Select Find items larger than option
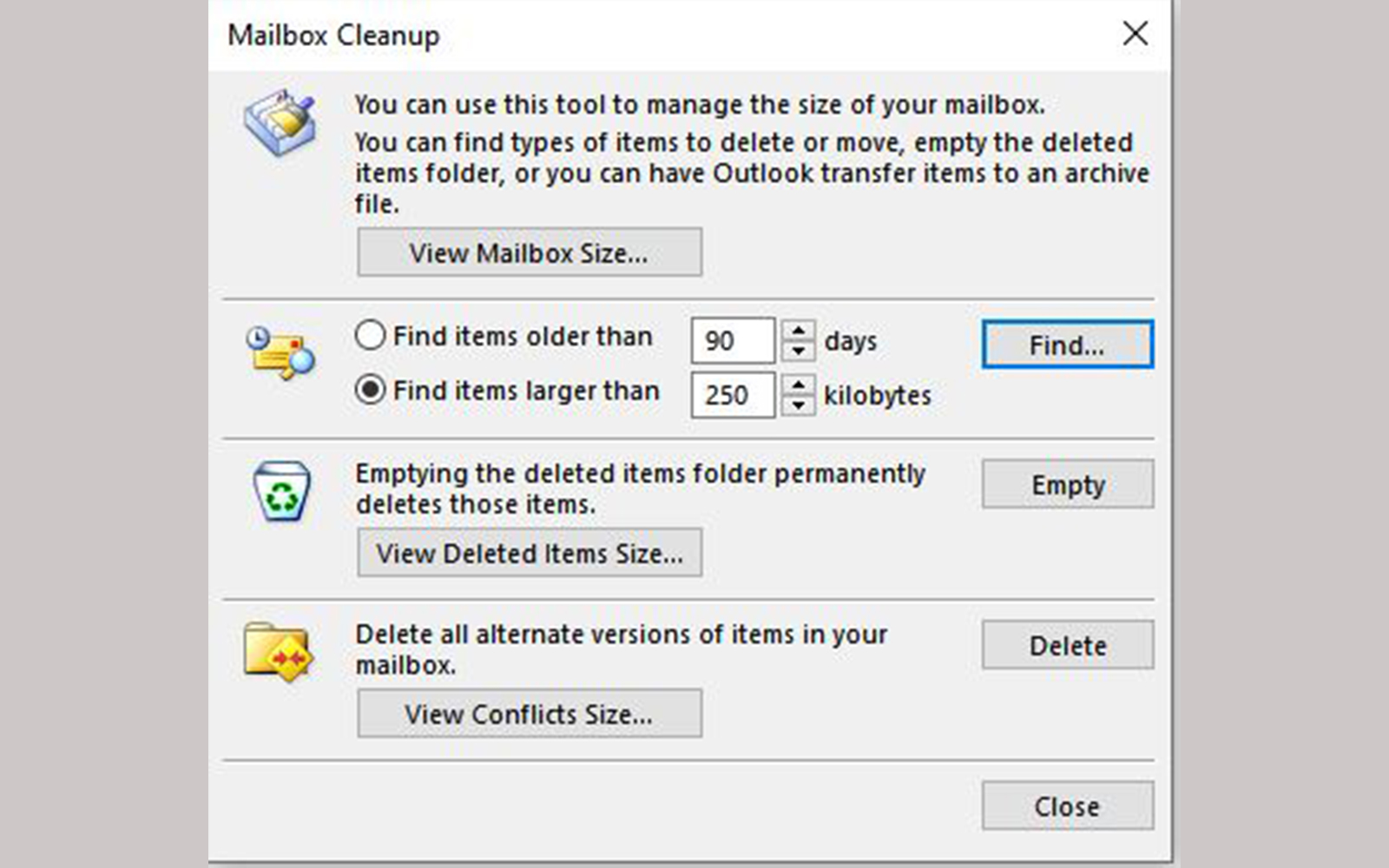This screenshot has height=868, width=1389. 371,391
